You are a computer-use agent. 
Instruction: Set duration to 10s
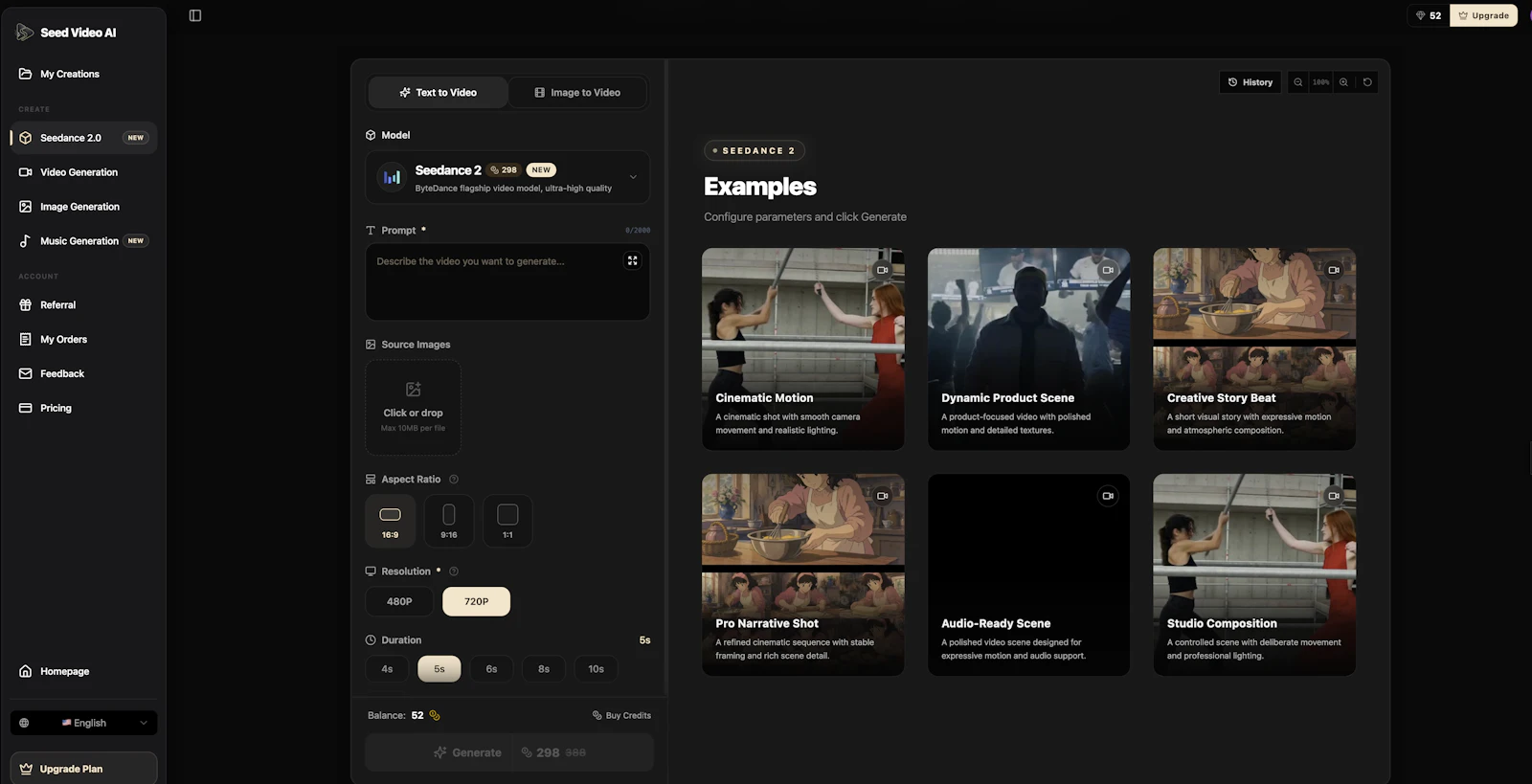coord(596,669)
